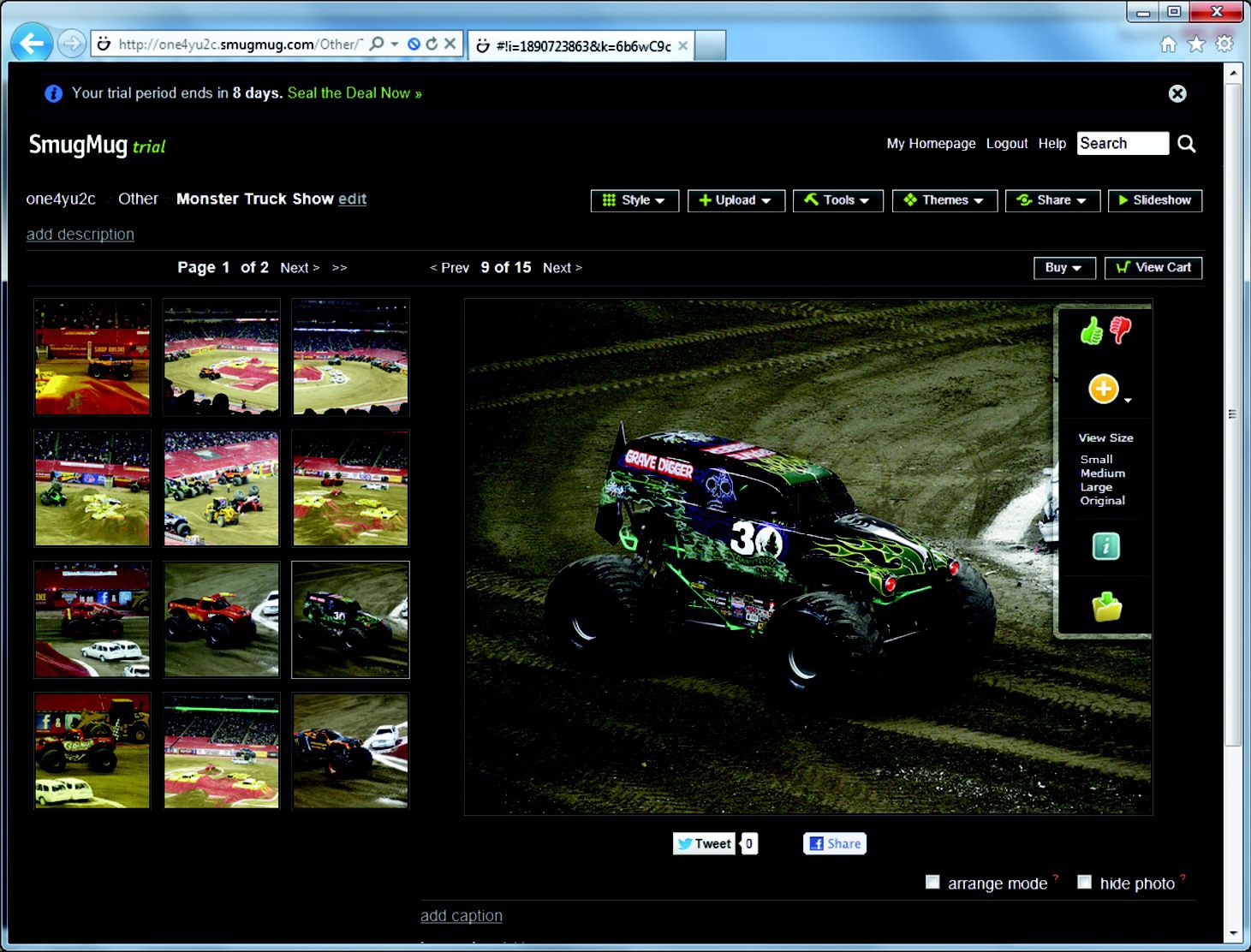
Task: Click the yellow folder save icon
Action: point(1106,607)
